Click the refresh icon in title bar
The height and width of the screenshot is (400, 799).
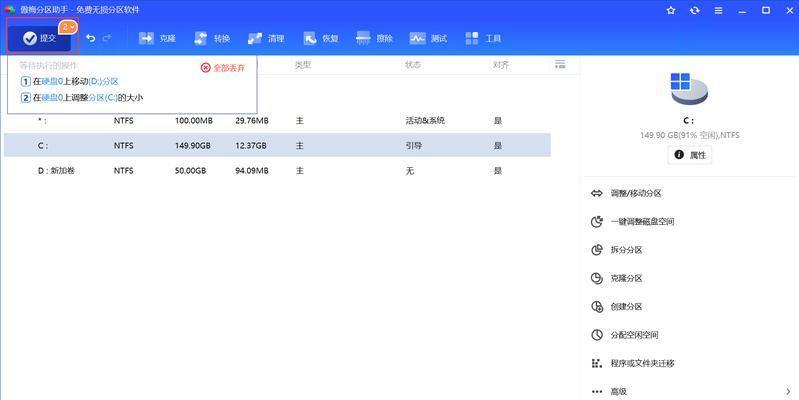tap(695, 10)
